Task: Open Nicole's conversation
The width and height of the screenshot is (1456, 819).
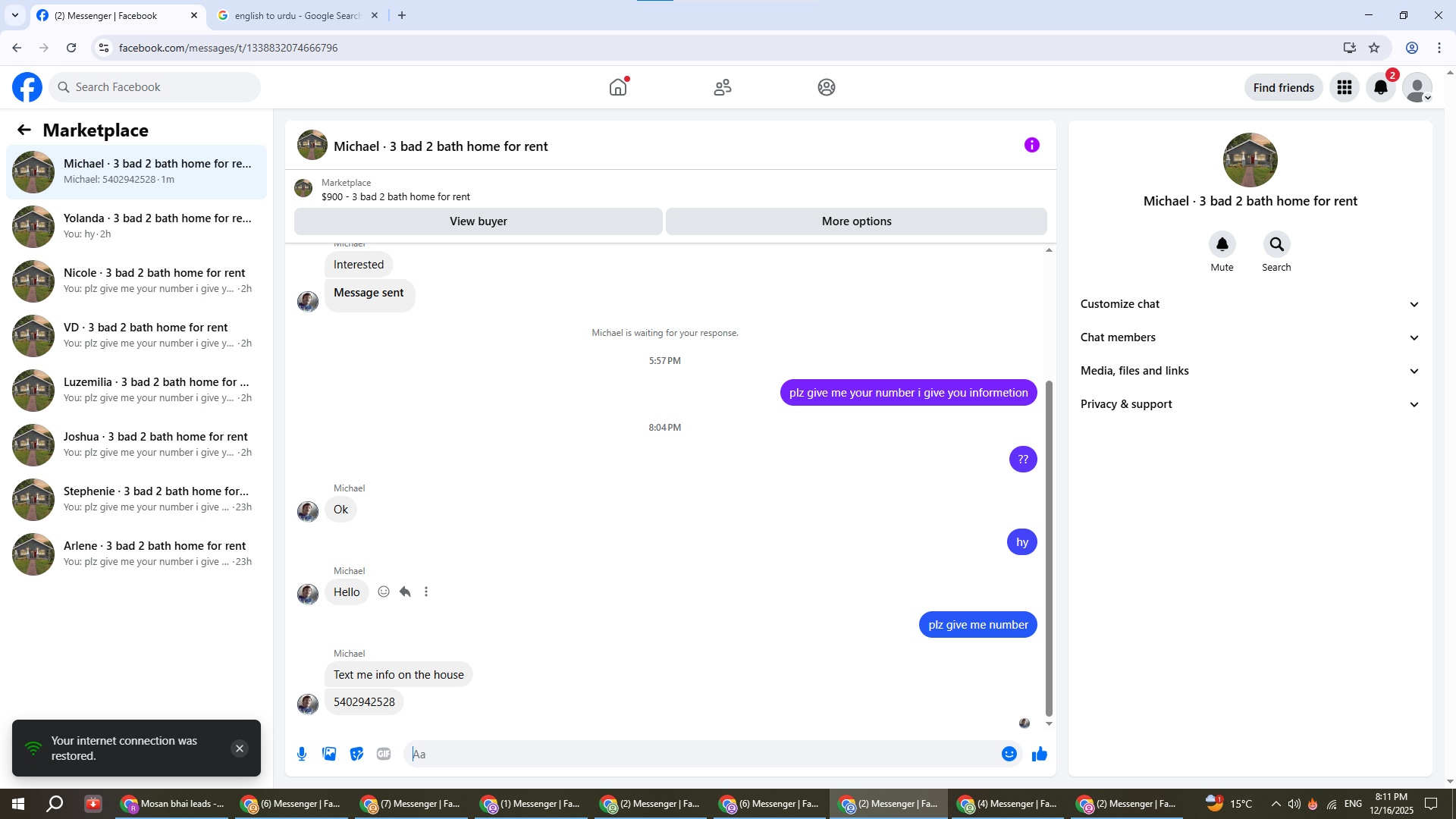Action: [136, 281]
